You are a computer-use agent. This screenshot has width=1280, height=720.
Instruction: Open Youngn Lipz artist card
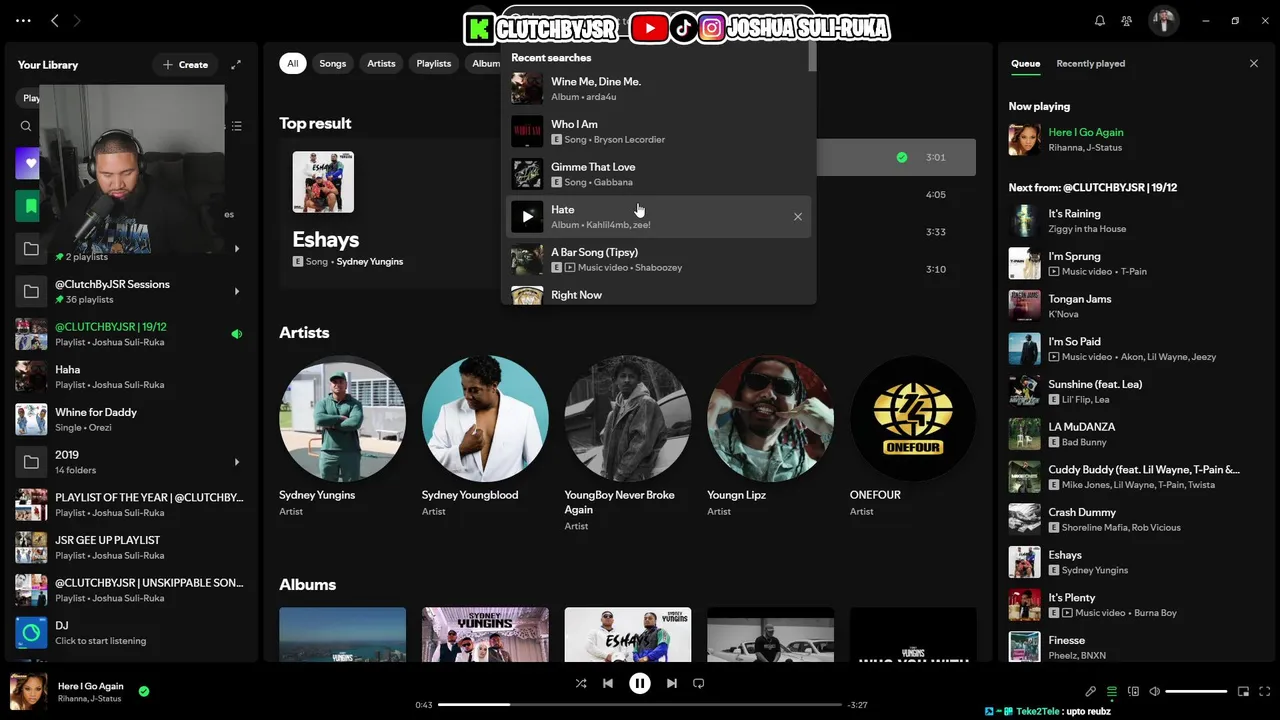coord(770,437)
